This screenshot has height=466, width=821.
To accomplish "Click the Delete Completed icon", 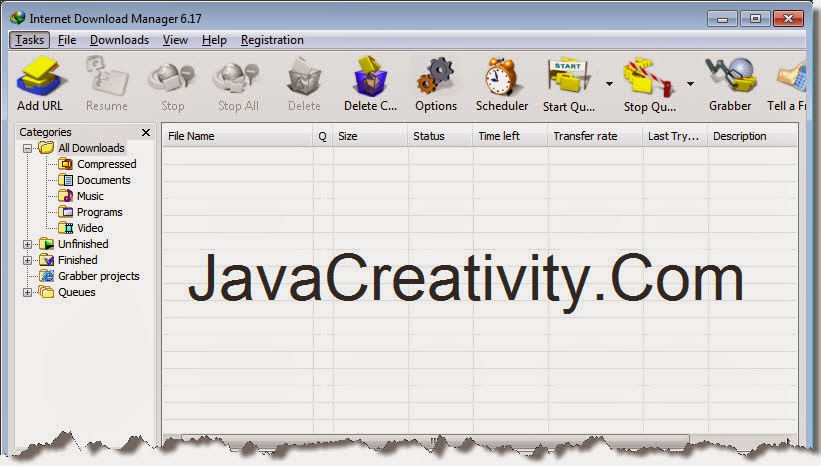I will [370, 77].
